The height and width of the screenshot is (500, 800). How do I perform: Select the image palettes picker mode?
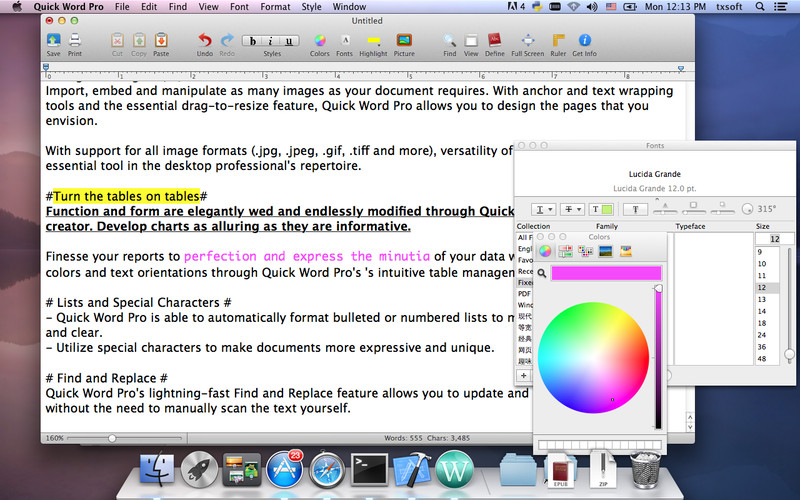click(x=606, y=251)
